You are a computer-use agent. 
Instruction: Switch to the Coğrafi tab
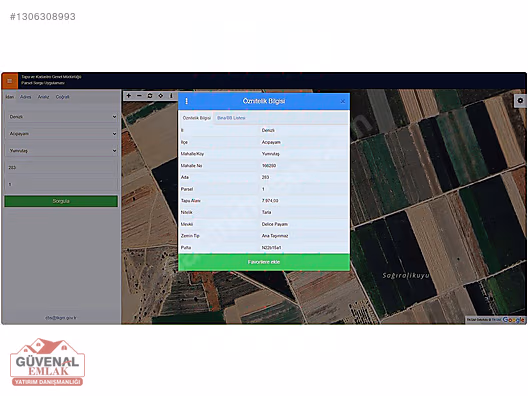63,97
